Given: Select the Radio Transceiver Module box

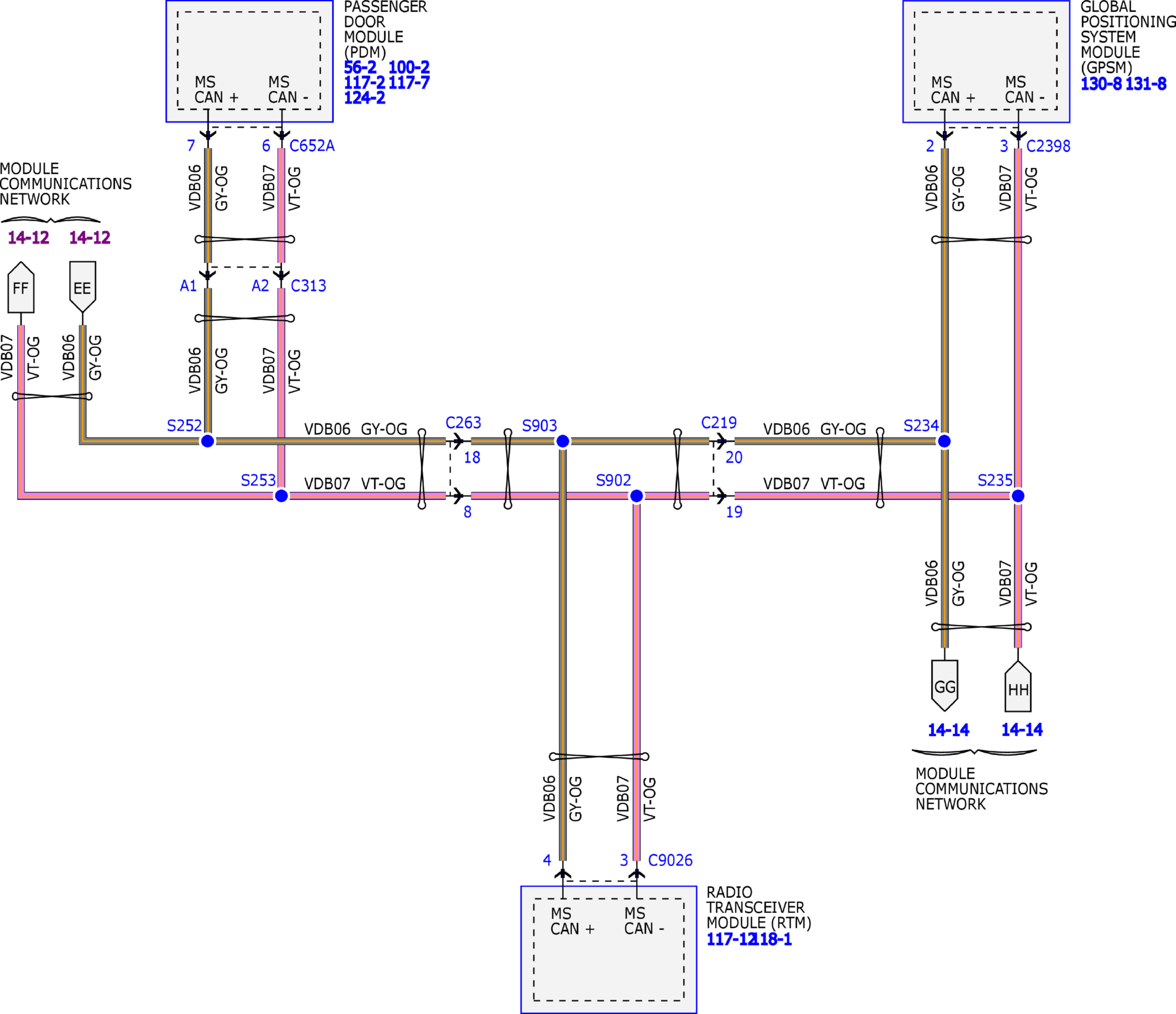Looking at the screenshot, I should (x=608, y=950).
